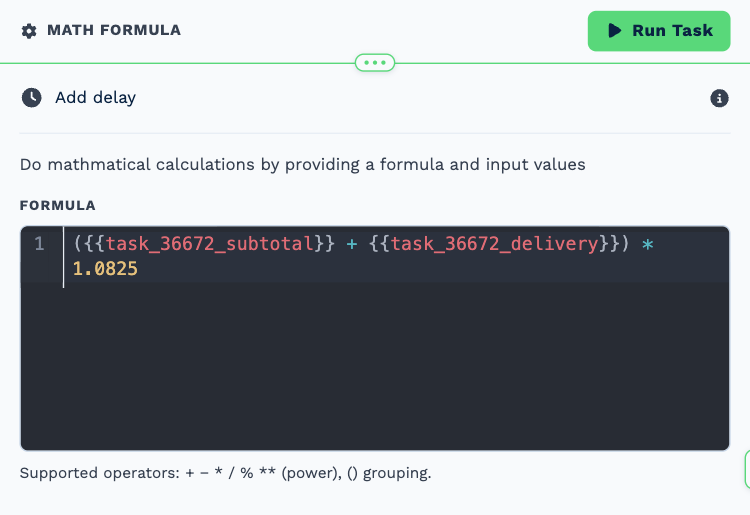Screen dimensions: 750x515
Task: Click the task_36672_subtotal variable in formula
Action: (210, 244)
